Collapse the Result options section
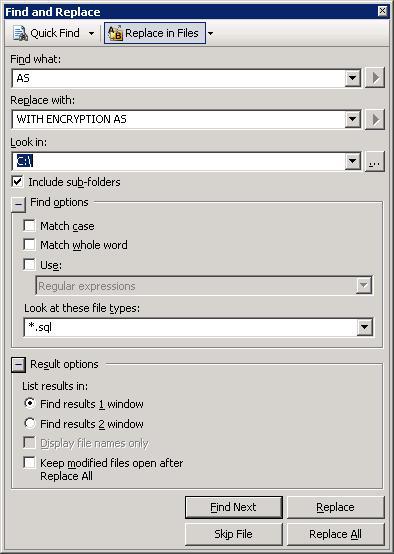This screenshot has width=394, height=554. (x=18, y=365)
